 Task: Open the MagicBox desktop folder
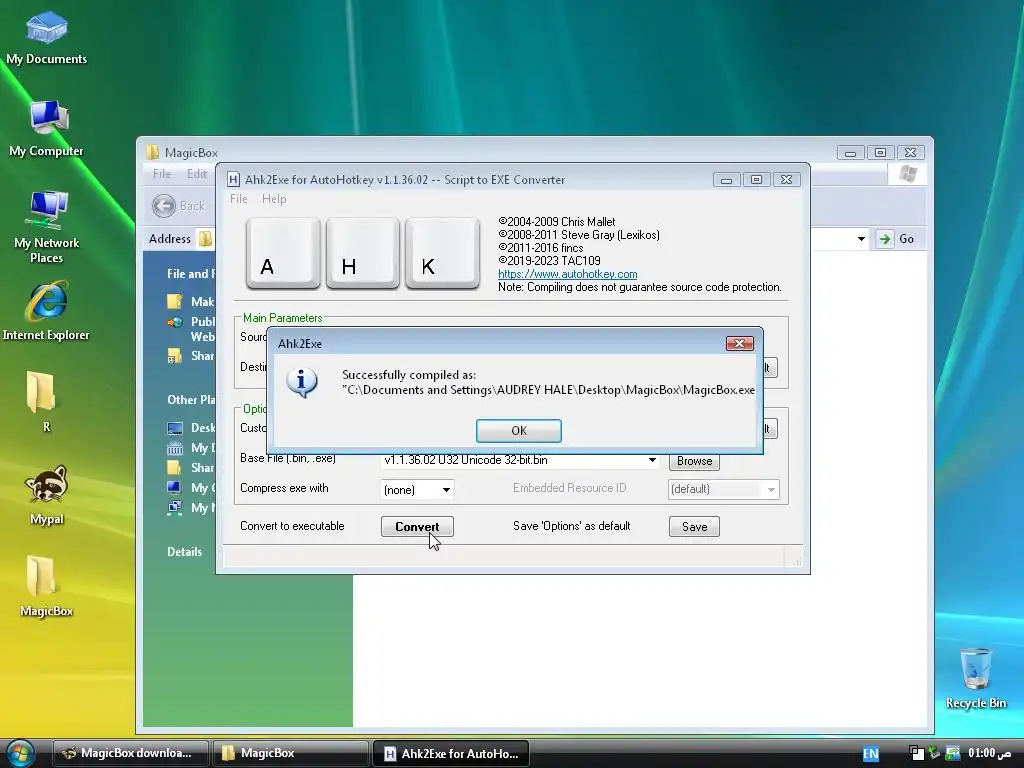[46, 586]
